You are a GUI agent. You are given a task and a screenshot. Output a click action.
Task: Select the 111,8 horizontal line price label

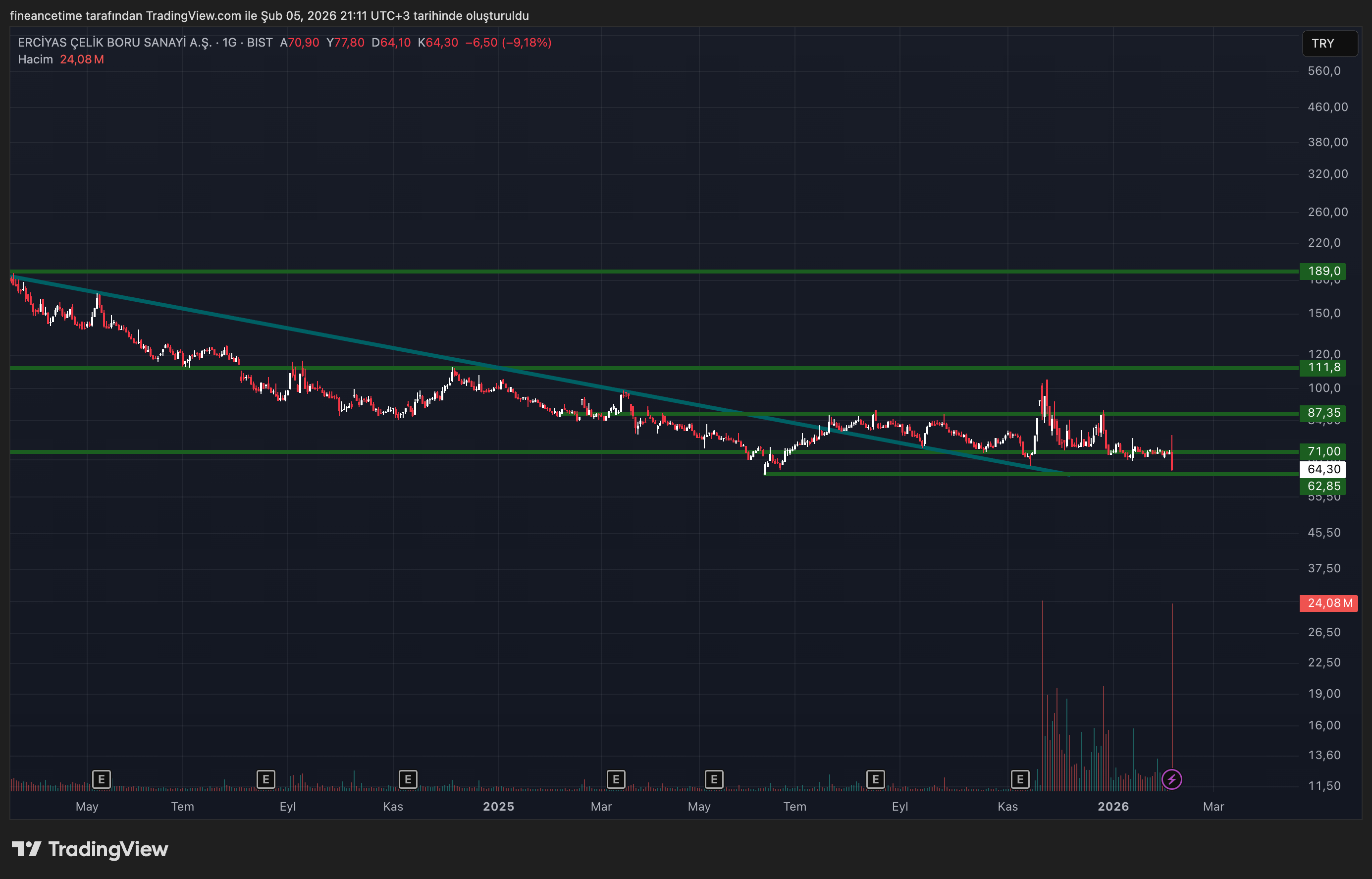point(1323,368)
